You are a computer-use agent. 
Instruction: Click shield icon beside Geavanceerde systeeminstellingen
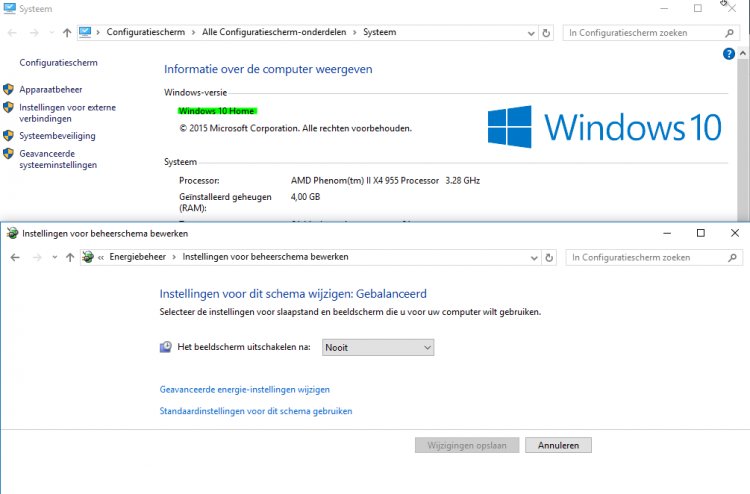point(8,154)
